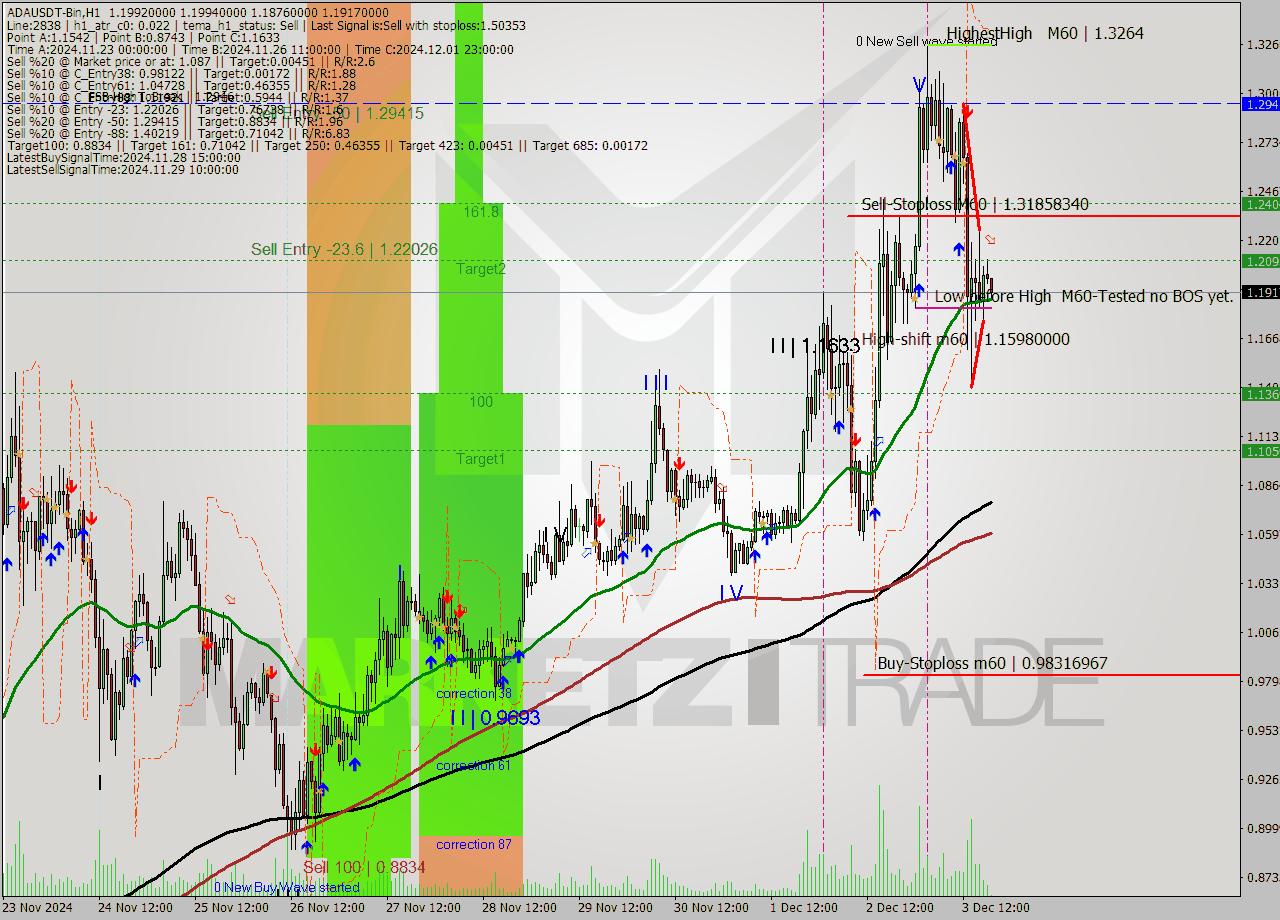Click the green 1.209 price tag

pyautogui.click(x=1260, y=261)
